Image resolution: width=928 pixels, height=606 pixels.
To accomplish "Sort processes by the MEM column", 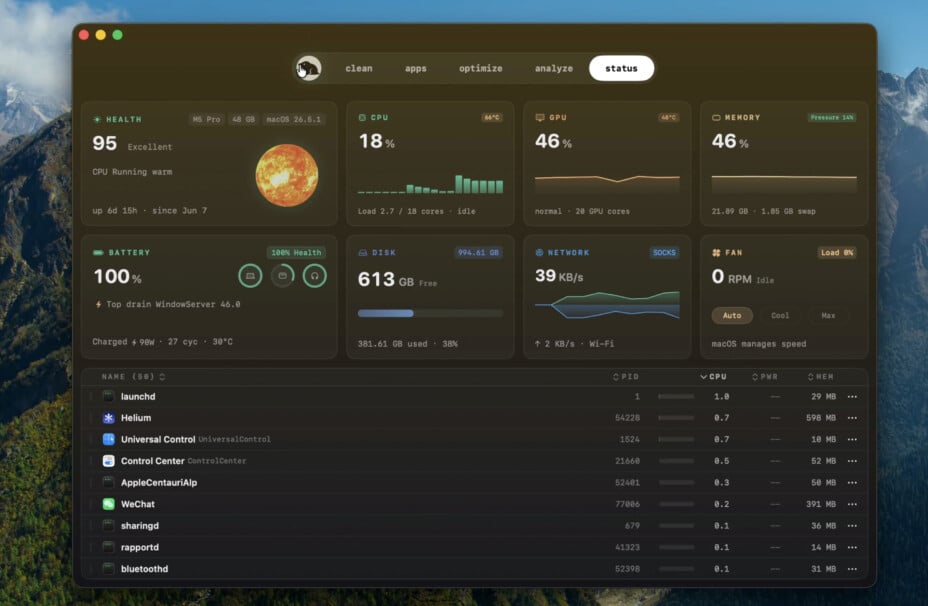I will (x=821, y=377).
